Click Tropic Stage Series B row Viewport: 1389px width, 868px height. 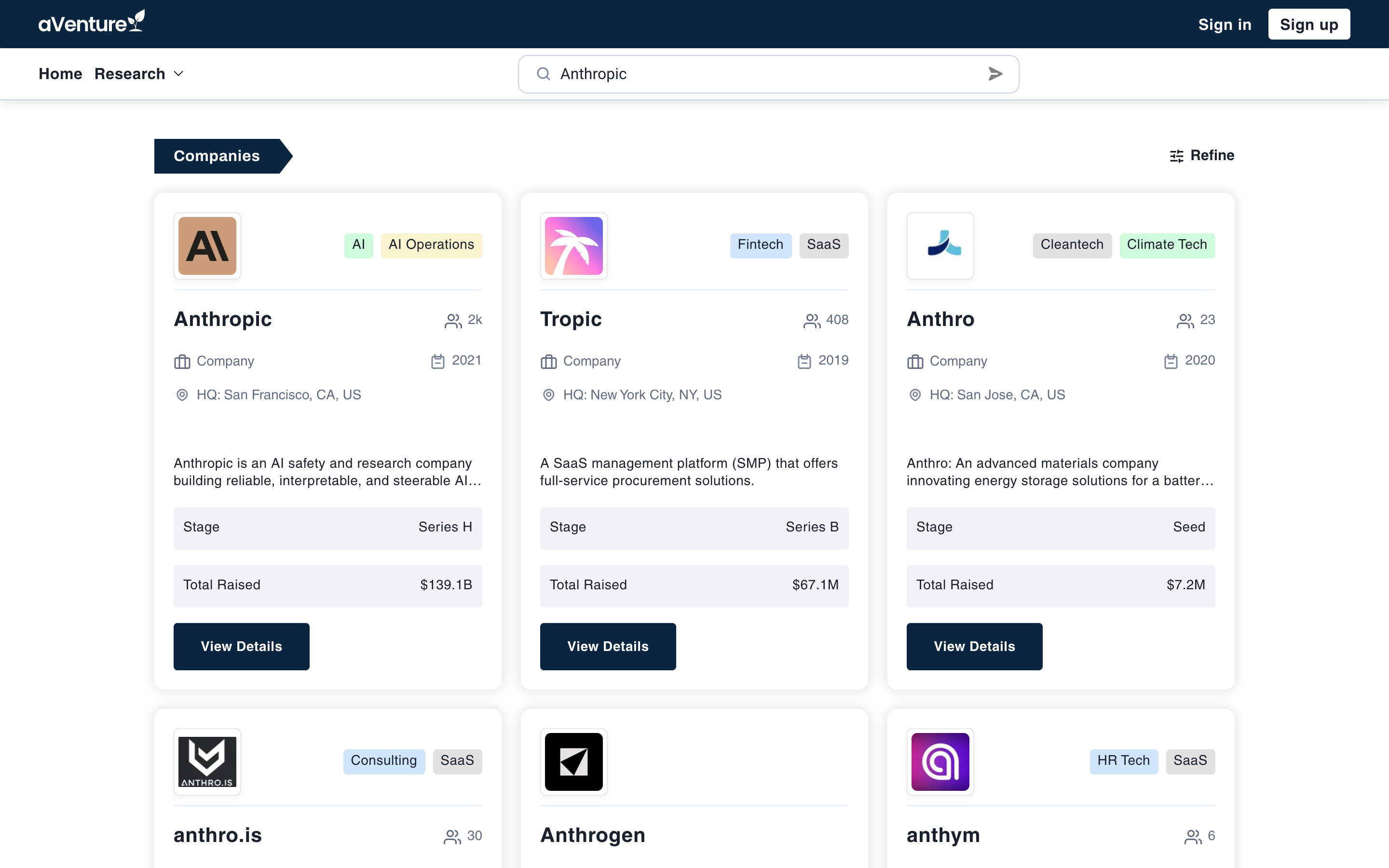[x=694, y=528]
